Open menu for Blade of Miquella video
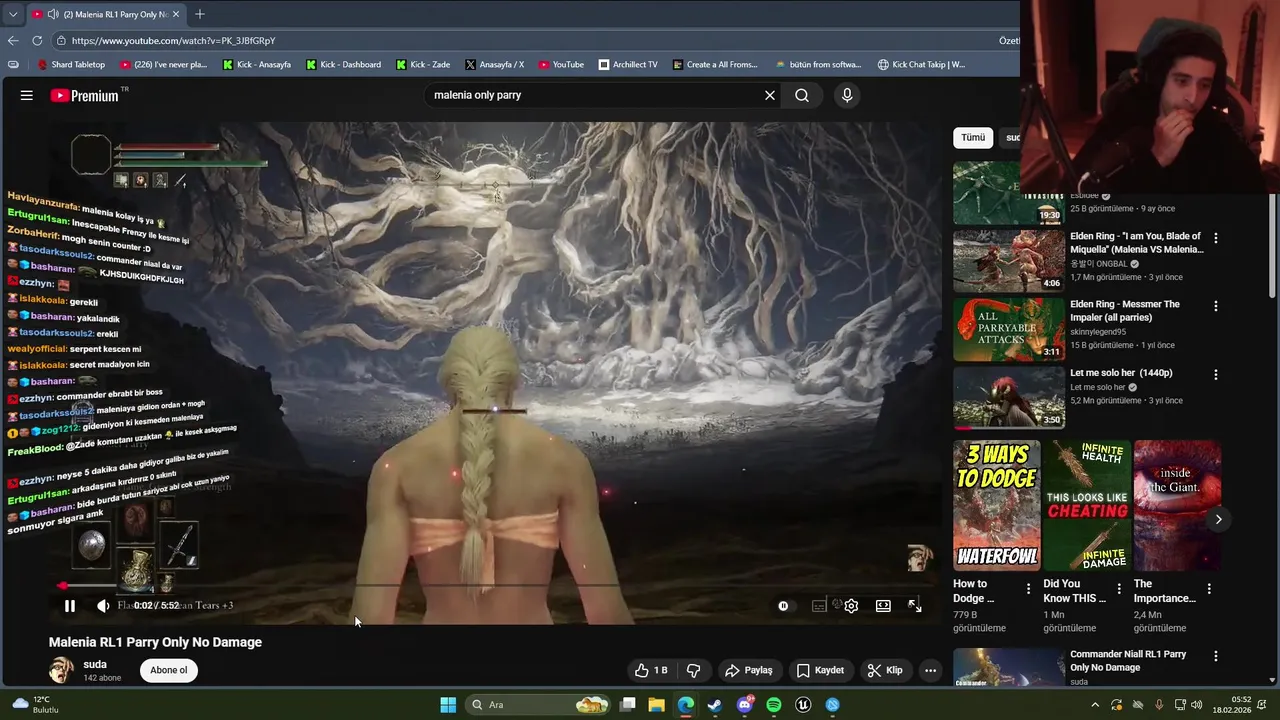 point(1216,238)
